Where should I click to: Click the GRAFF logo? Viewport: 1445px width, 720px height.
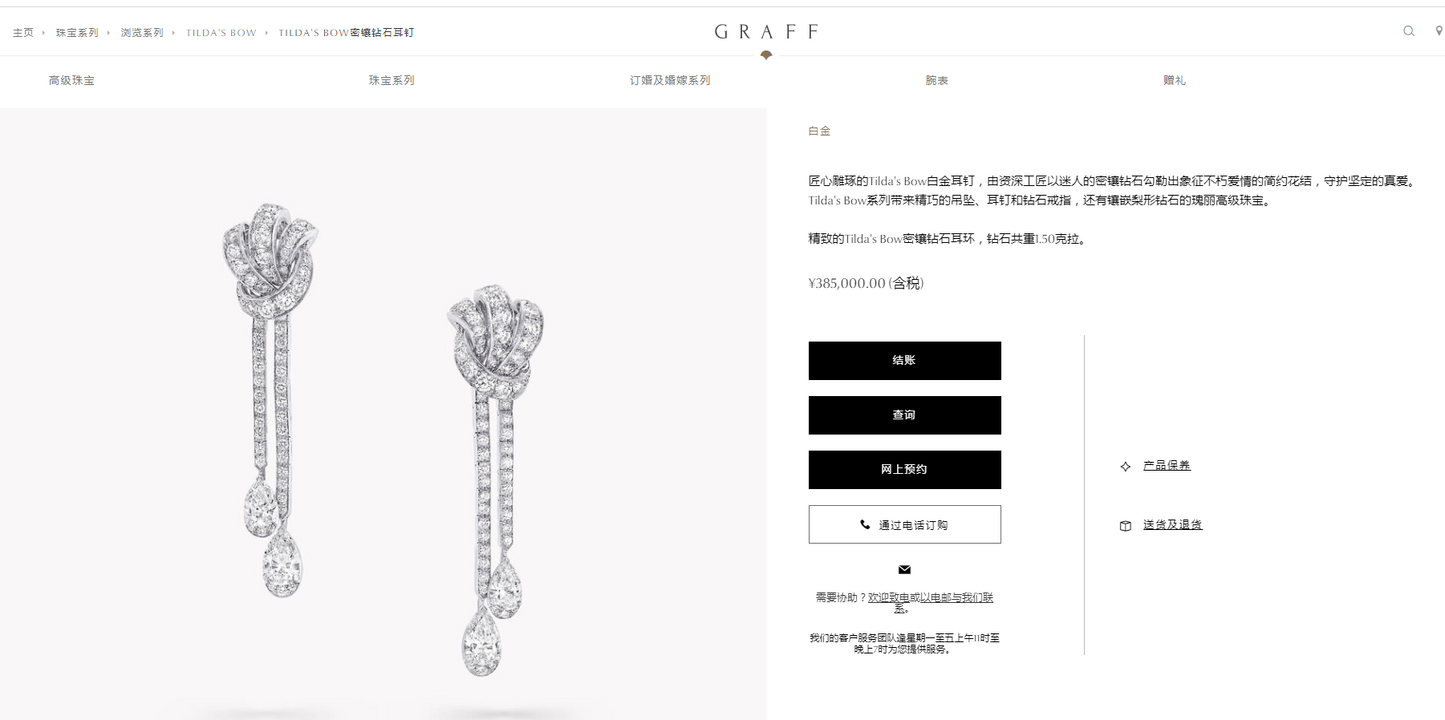[766, 31]
